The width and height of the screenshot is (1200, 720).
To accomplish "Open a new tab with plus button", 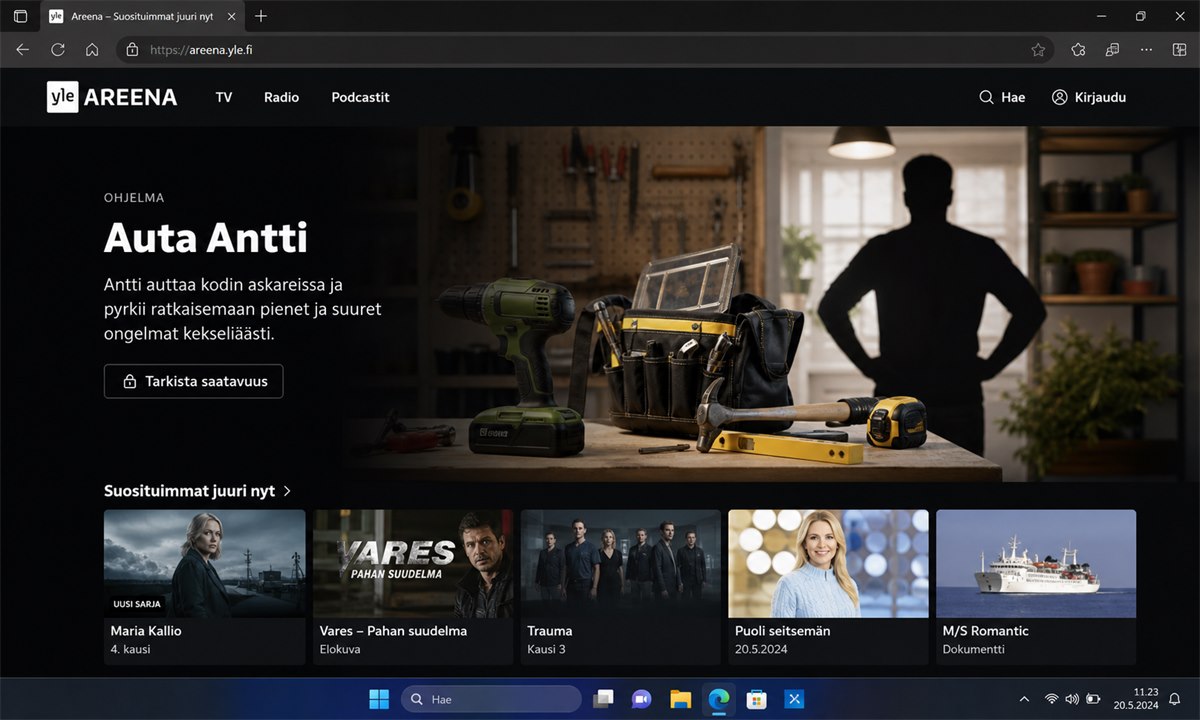I will (261, 16).
